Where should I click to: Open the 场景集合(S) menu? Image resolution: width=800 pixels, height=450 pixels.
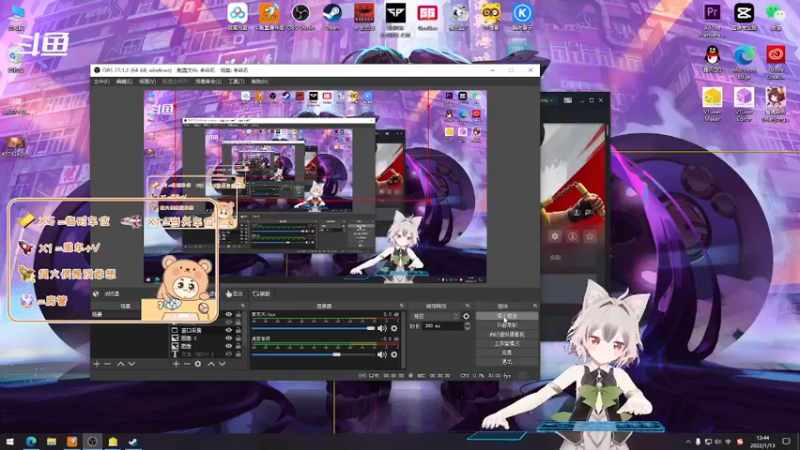pos(208,82)
